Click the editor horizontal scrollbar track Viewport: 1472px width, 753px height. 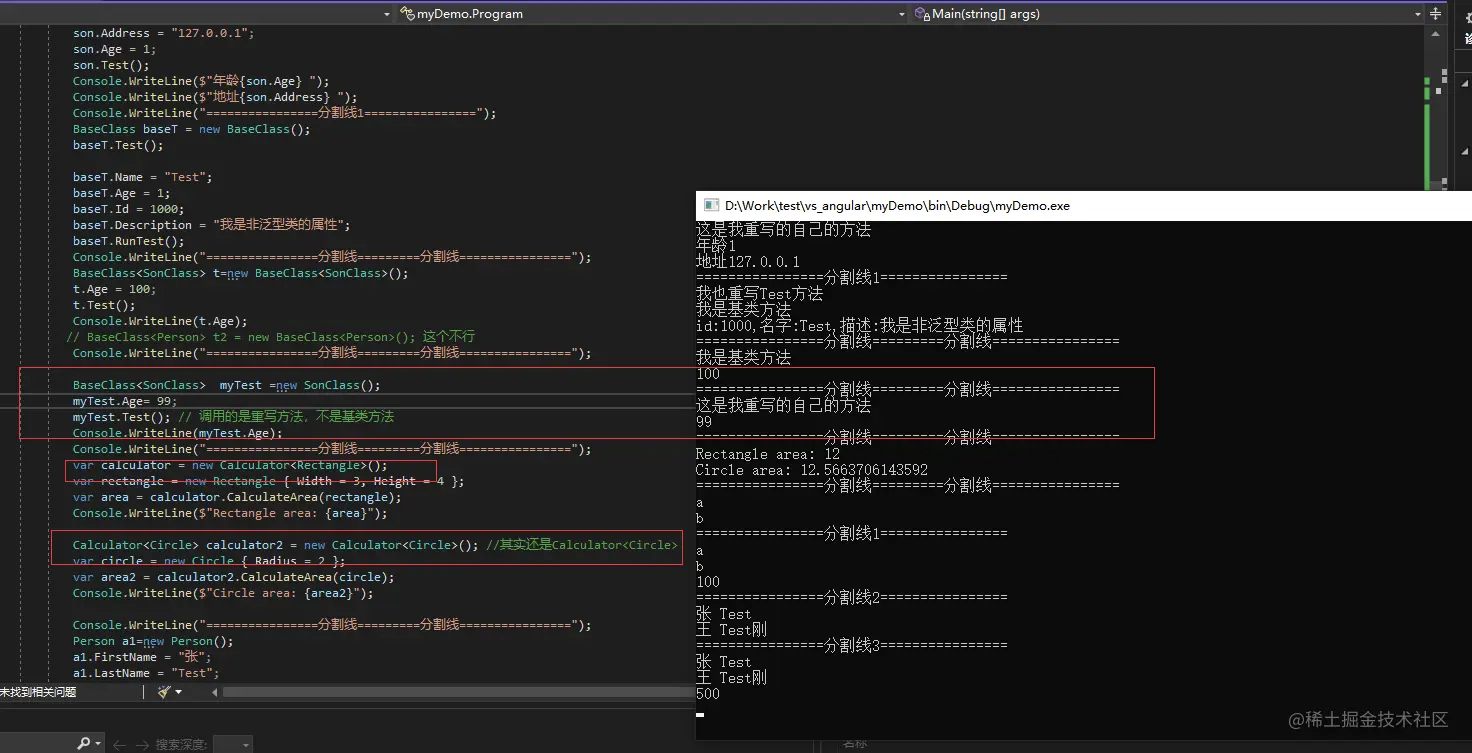point(460,692)
